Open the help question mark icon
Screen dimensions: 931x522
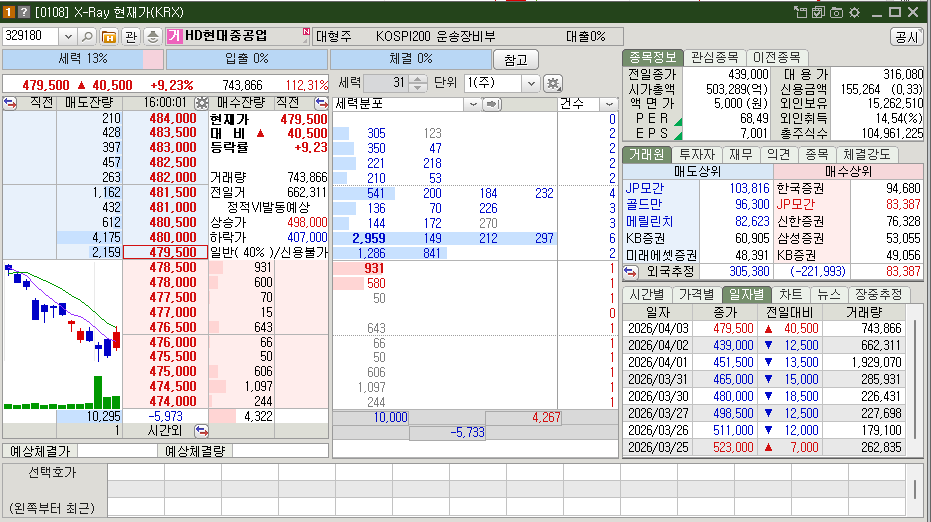(x=24, y=12)
